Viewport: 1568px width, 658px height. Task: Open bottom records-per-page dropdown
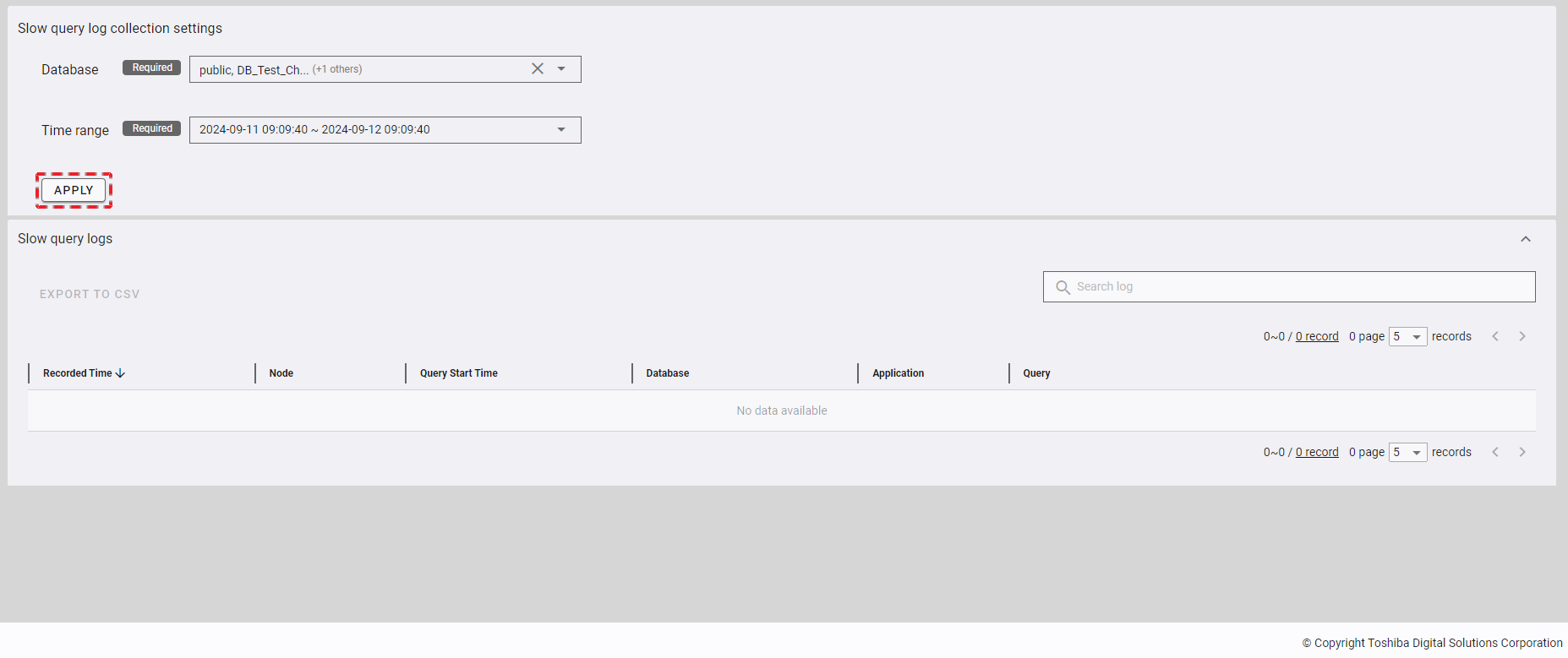click(1407, 453)
